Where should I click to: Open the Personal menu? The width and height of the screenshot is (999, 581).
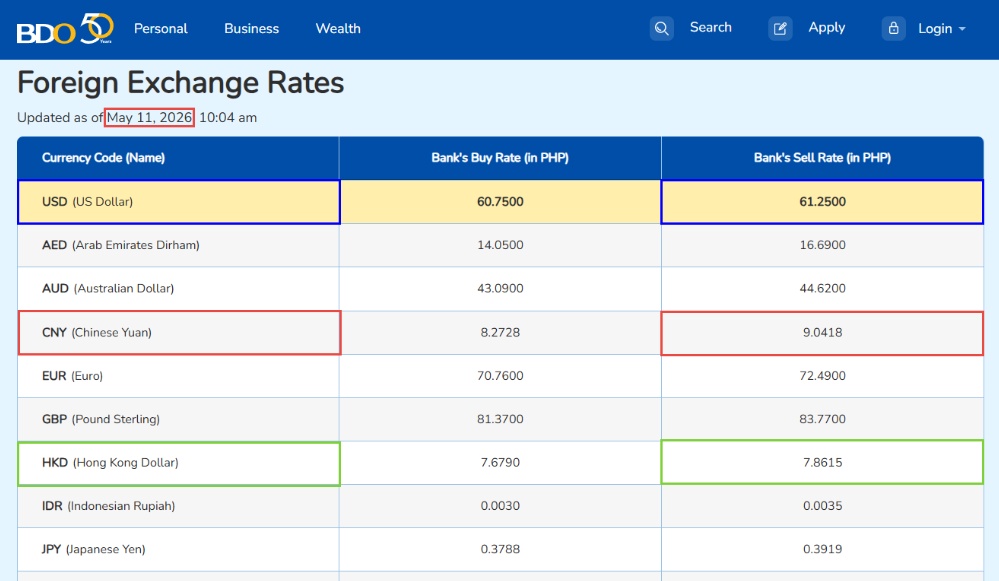click(x=161, y=29)
